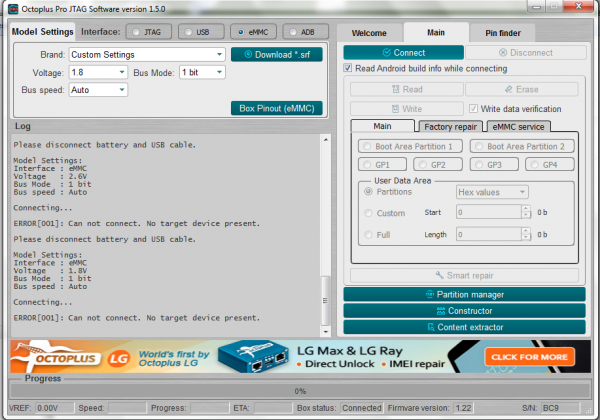Viewport: 600px width, 420px height.
Task: Click the Log panel vertical scrollbar
Action: tap(323, 230)
